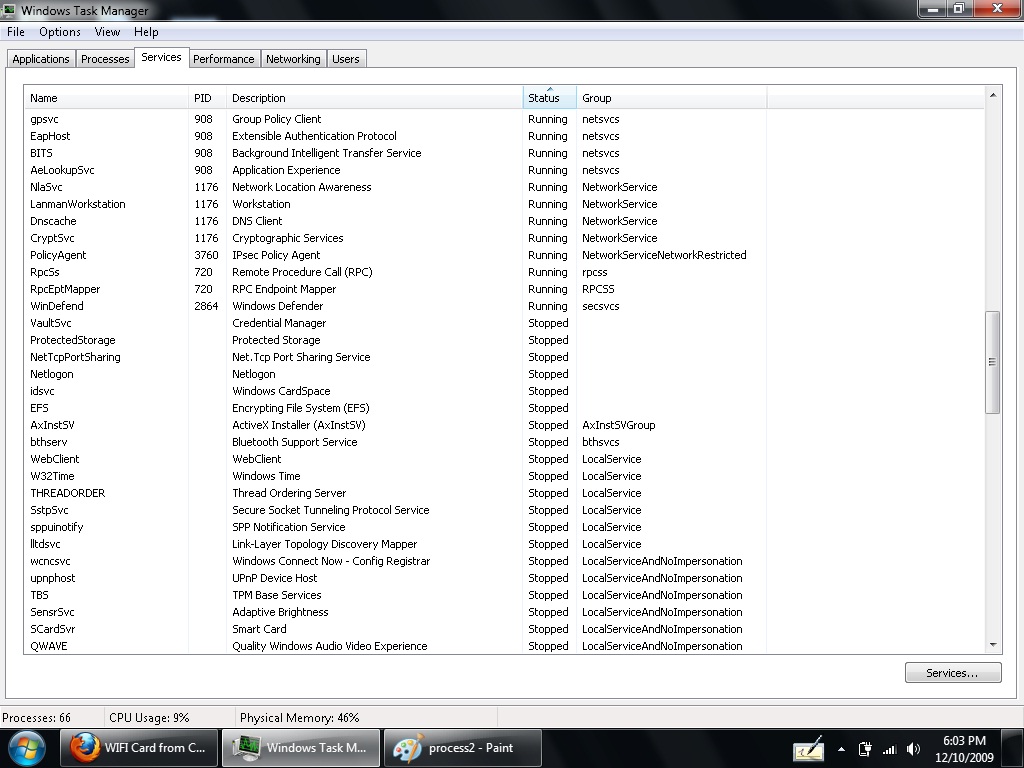Select the idsvc service row
The image size is (1024, 768).
click(504, 391)
